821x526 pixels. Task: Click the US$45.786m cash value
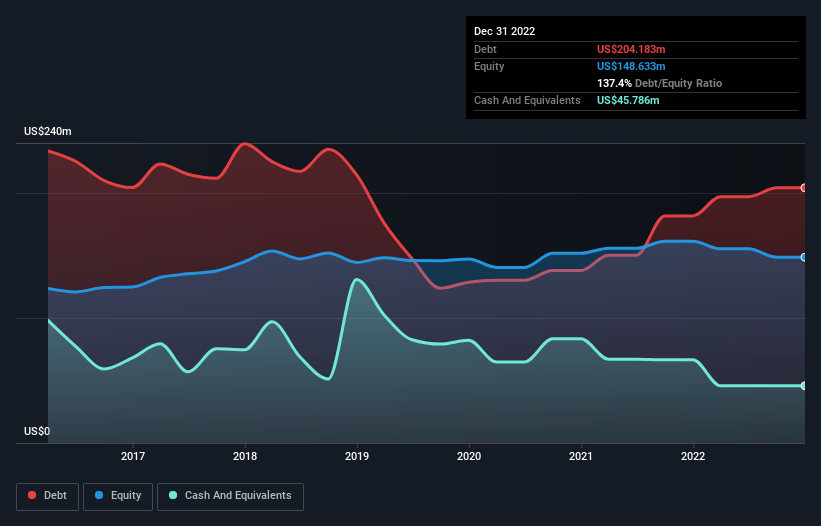628,100
